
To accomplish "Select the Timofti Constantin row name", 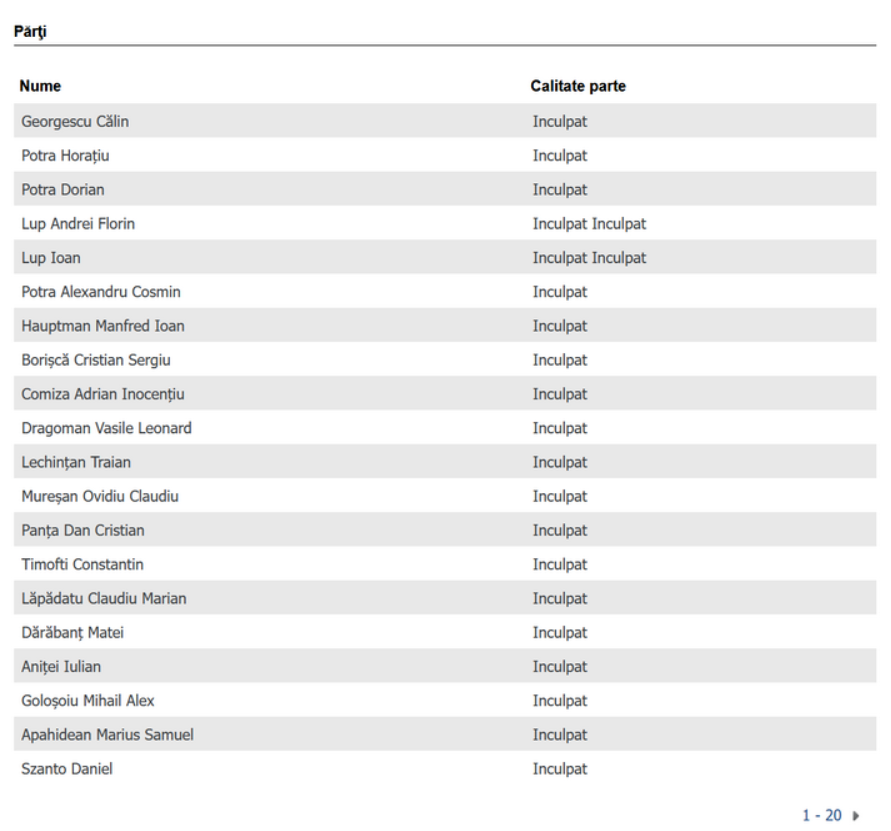I will (x=82, y=564).
